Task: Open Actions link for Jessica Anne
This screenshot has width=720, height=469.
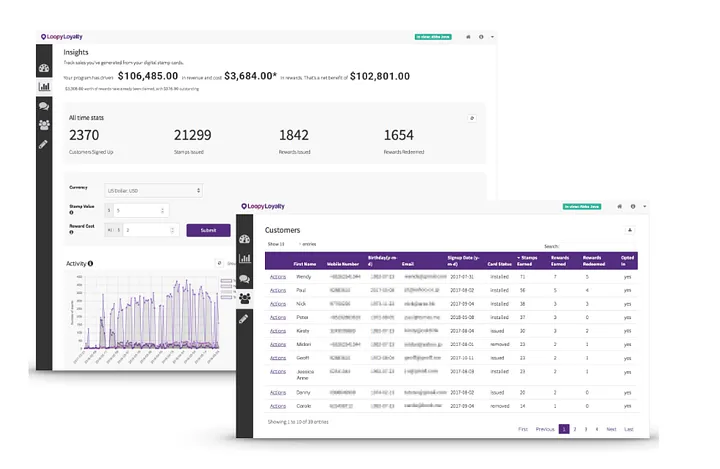Action: click(278, 372)
